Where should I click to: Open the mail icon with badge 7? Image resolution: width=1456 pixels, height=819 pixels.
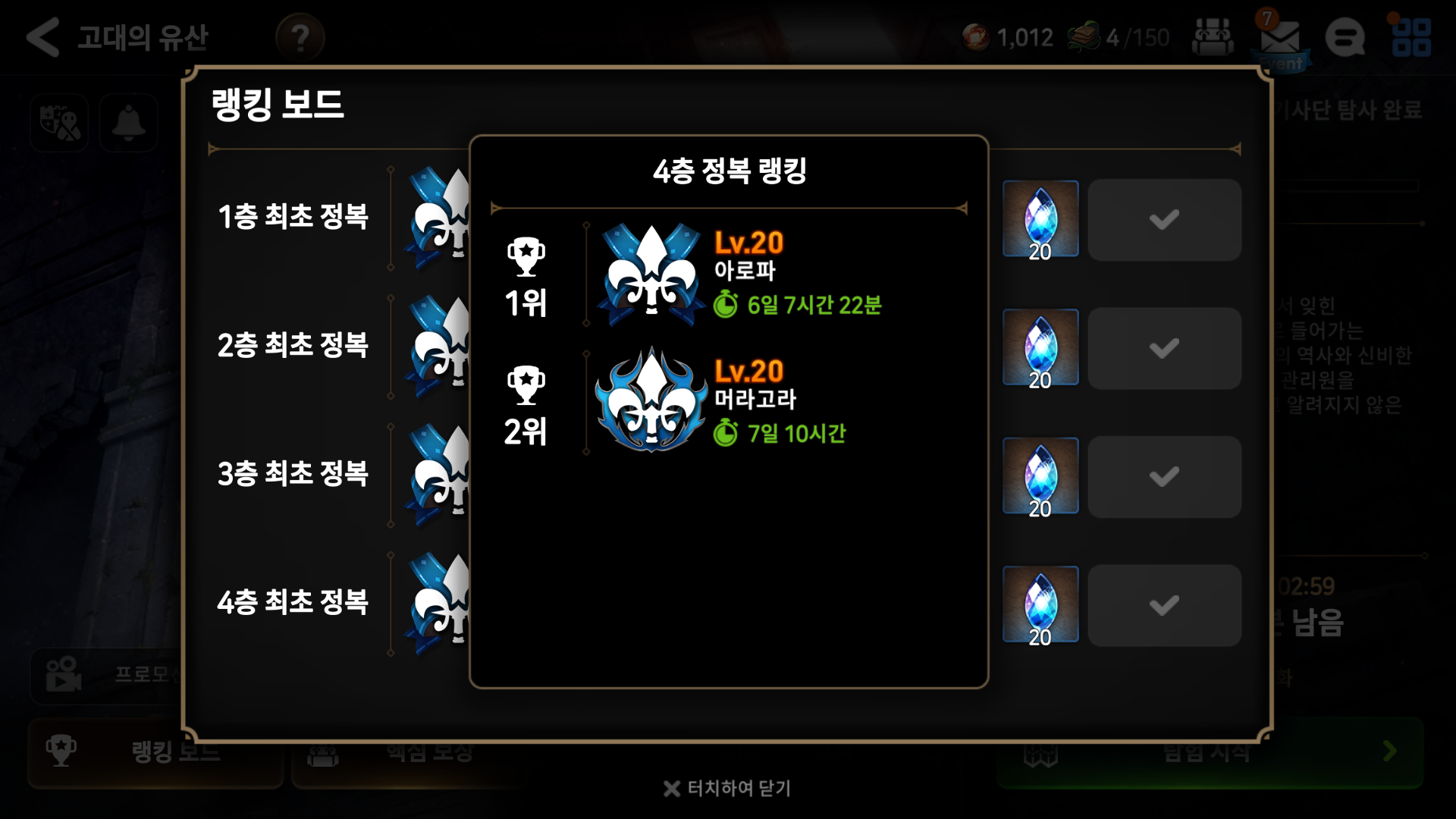[x=1280, y=39]
